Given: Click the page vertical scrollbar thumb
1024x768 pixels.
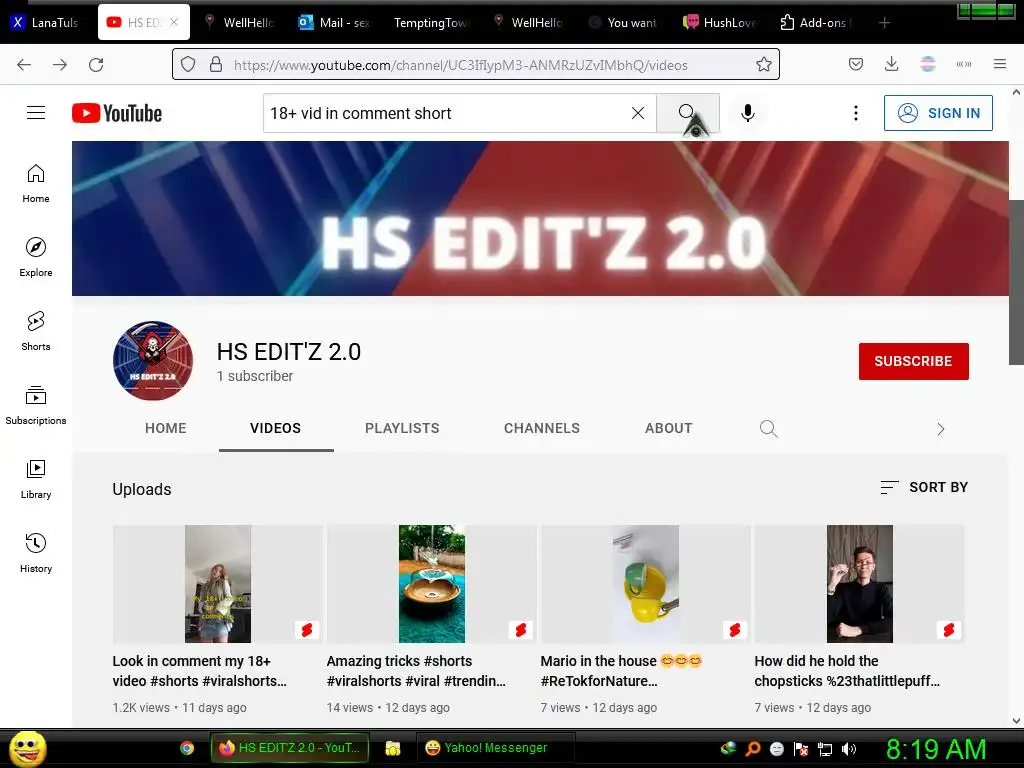Looking at the screenshot, I should (1016, 282).
